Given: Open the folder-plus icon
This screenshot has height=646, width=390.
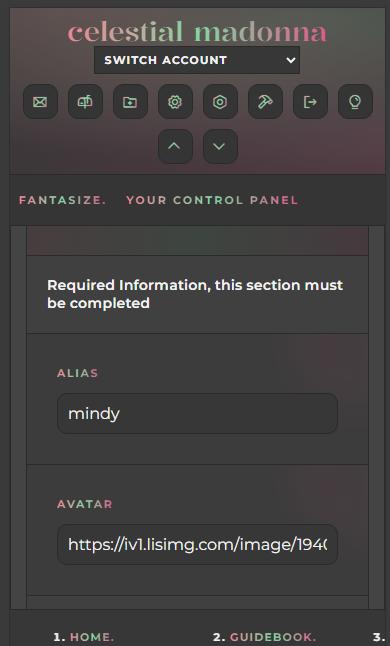Looking at the screenshot, I should [x=130, y=102].
